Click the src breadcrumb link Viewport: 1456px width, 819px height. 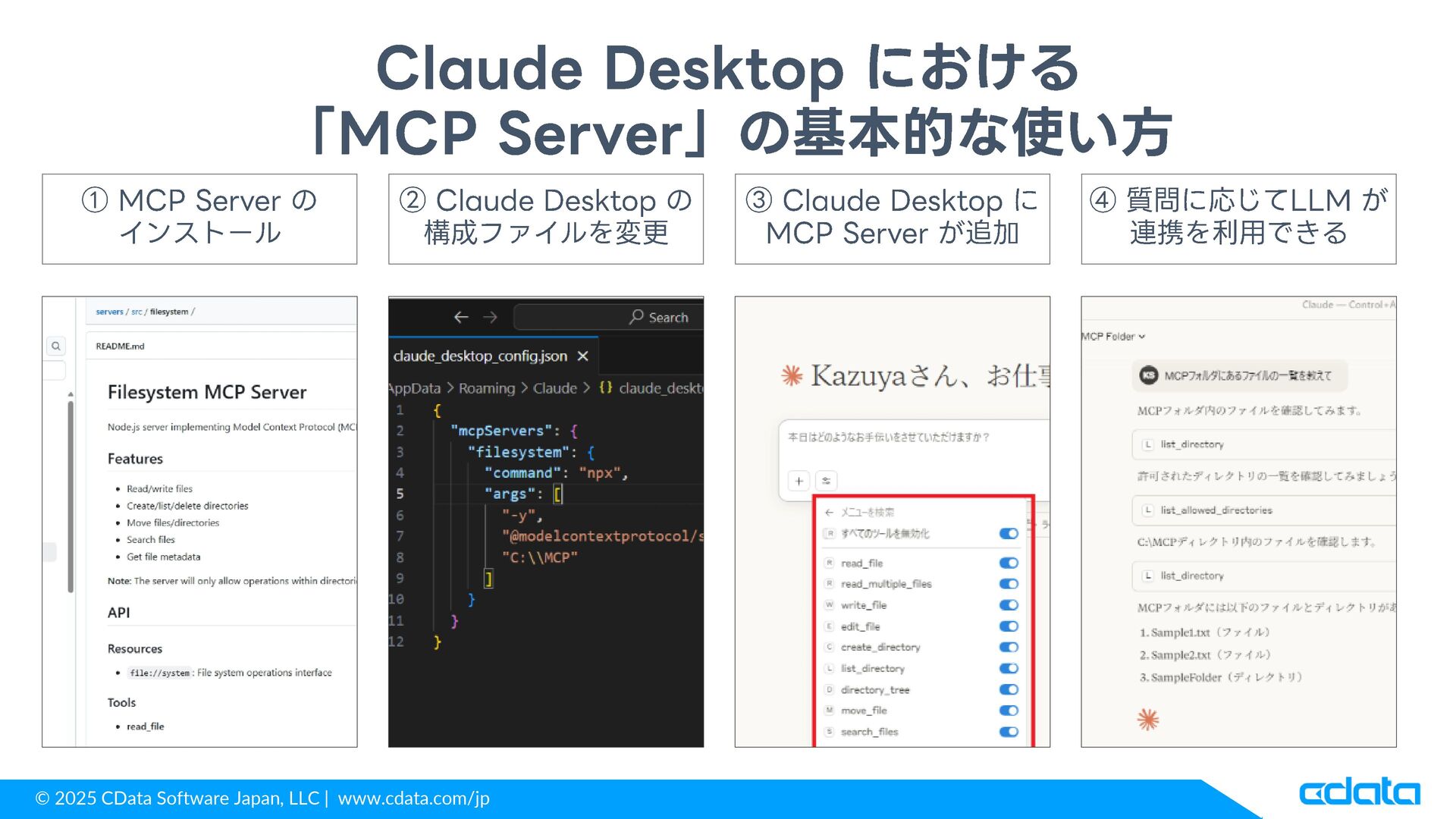tap(136, 312)
